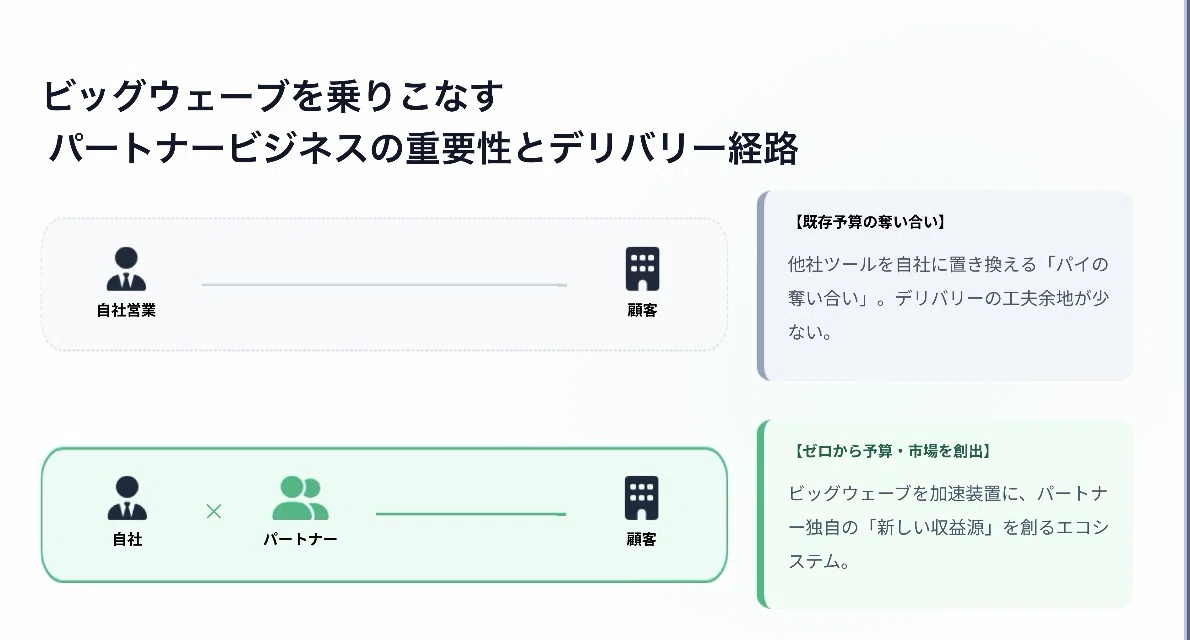1190x640 pixels.
Task: Click the green accent bar on lower card
Action: point(761,515)
